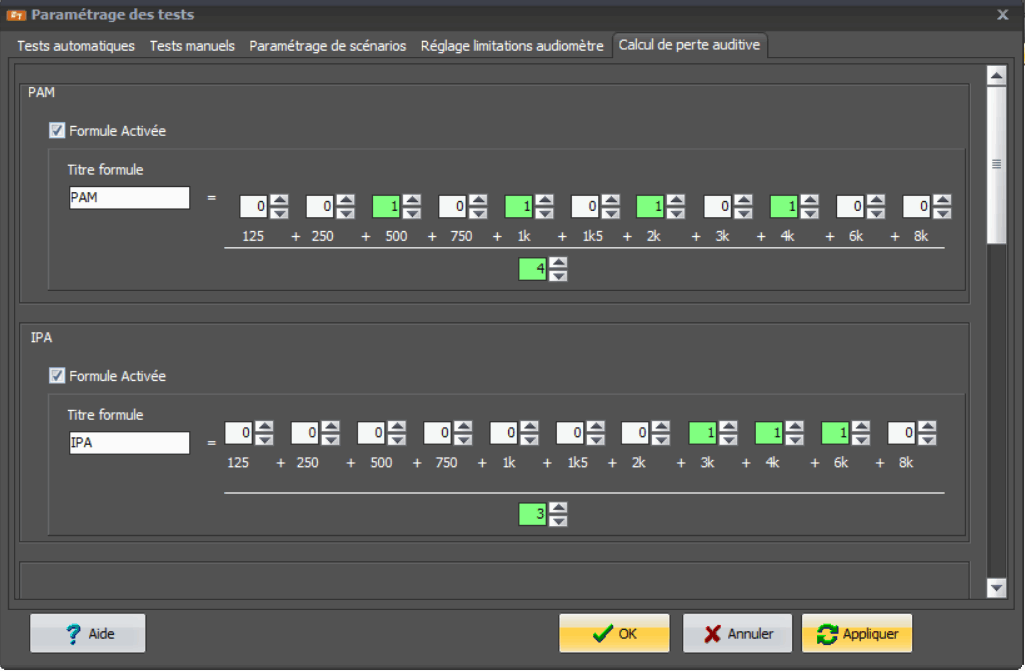The width and height of the screenshot is (1025, 671).
Task: Increase the IPA 3k coefficient
Action: (728, 426)
